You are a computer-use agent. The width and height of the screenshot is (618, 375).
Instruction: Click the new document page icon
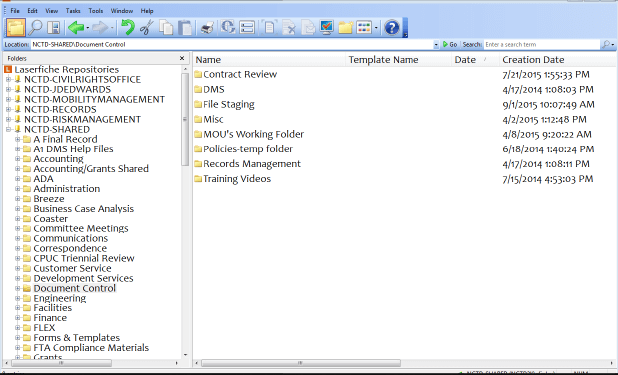click(x=270, y=28)
